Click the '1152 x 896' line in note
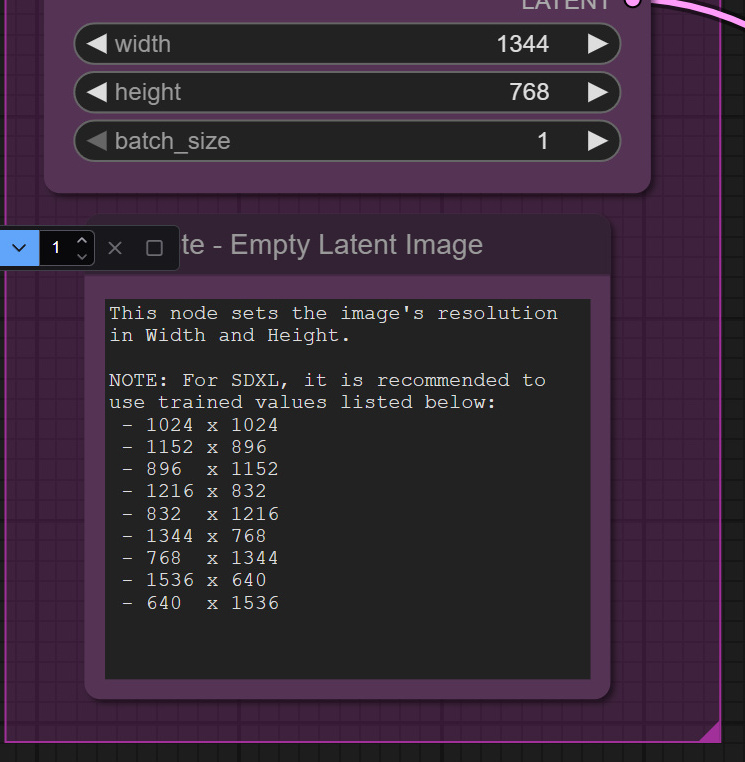The height and width of the screenshot is (762, 745). 207,447
